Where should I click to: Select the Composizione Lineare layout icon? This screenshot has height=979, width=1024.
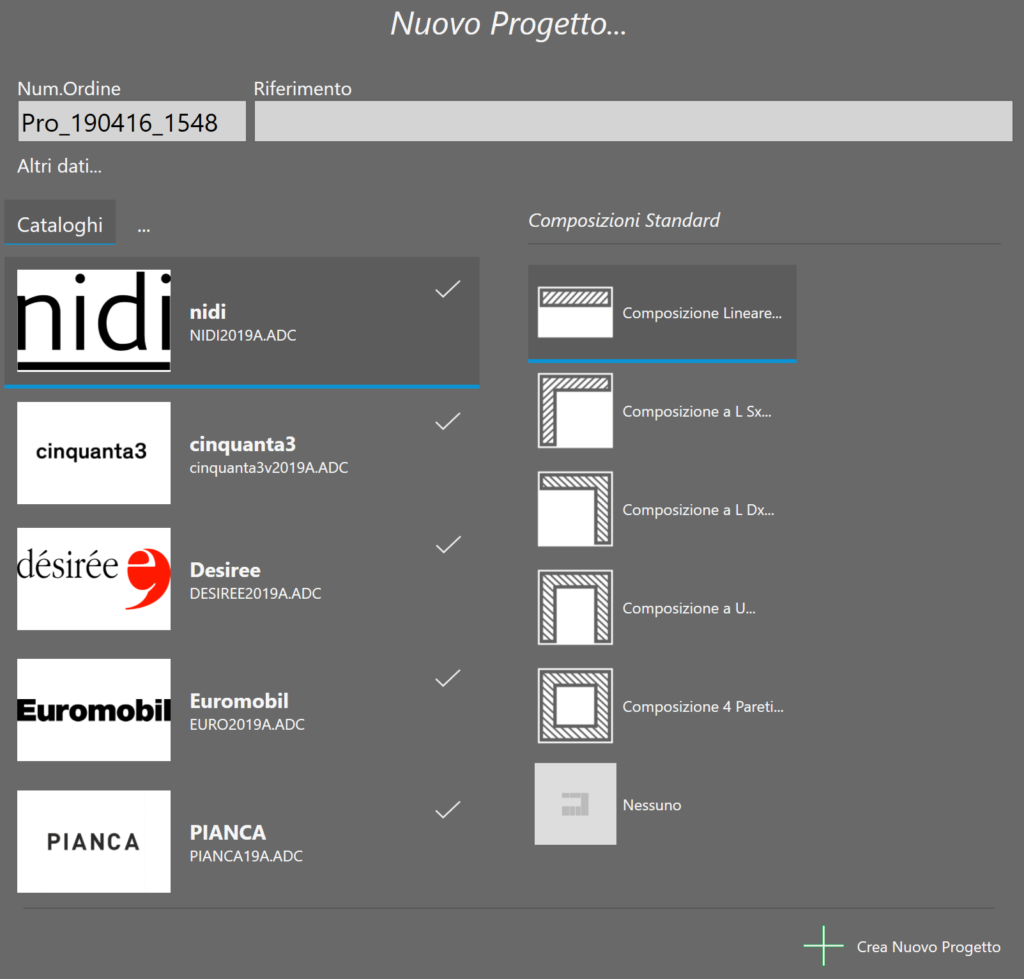point(575,312)
